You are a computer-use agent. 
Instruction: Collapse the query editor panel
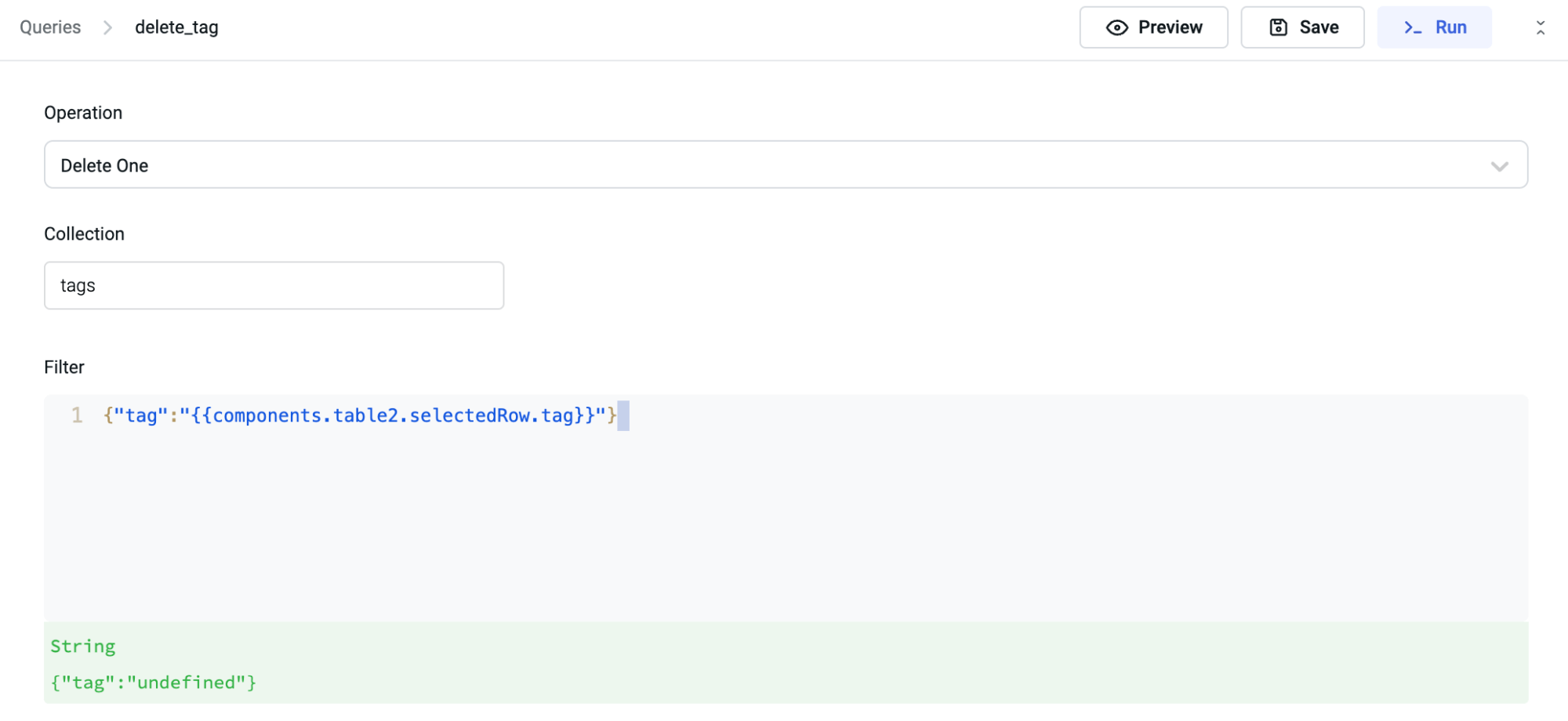[1540, 28]
